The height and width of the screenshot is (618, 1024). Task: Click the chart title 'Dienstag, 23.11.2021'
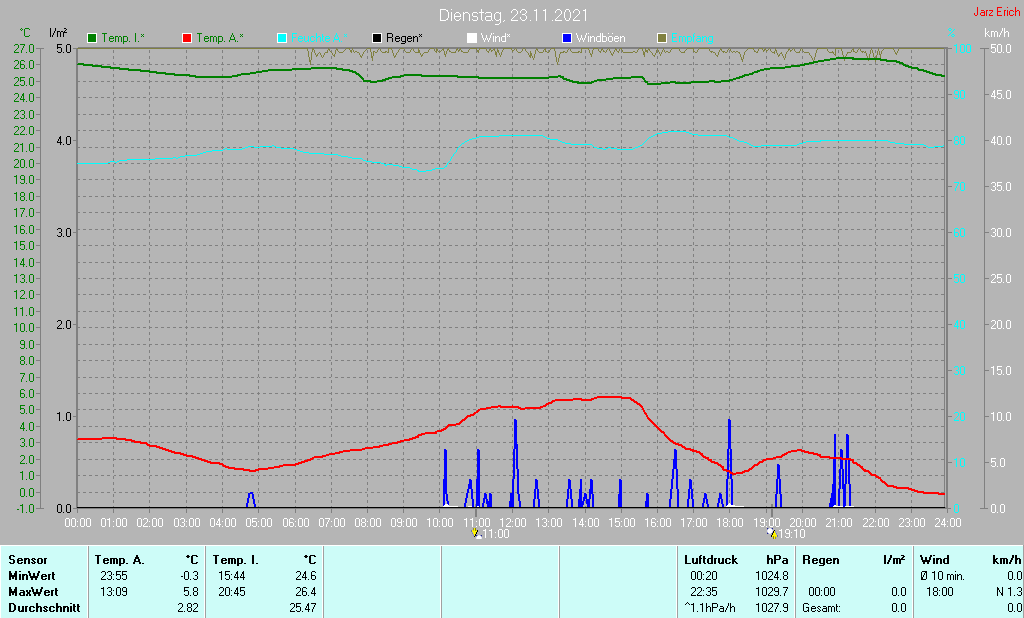point(513,15)
